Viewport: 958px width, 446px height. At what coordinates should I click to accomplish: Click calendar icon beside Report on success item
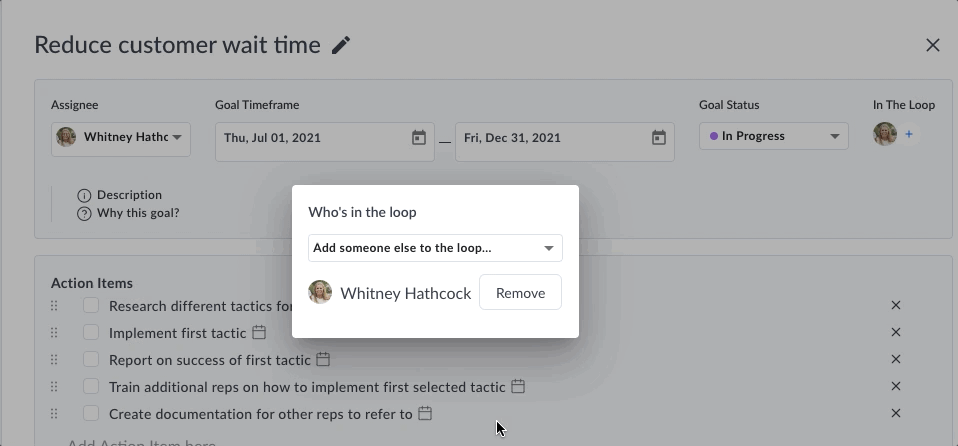click(x=323, y=359)
